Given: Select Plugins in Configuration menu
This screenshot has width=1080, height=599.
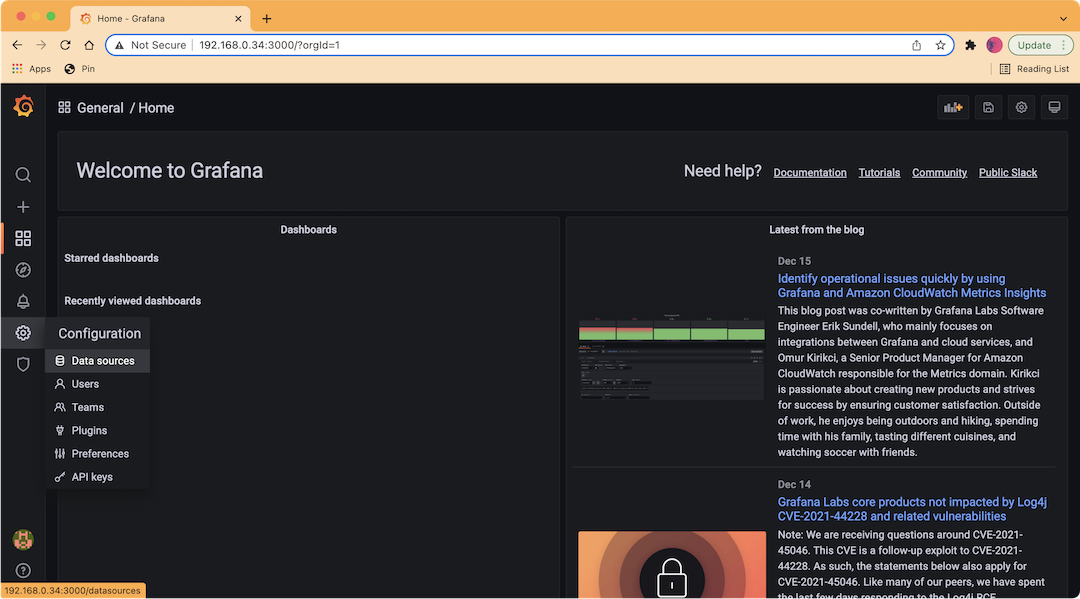Looking at the screenshot, I should coord(97,430).
